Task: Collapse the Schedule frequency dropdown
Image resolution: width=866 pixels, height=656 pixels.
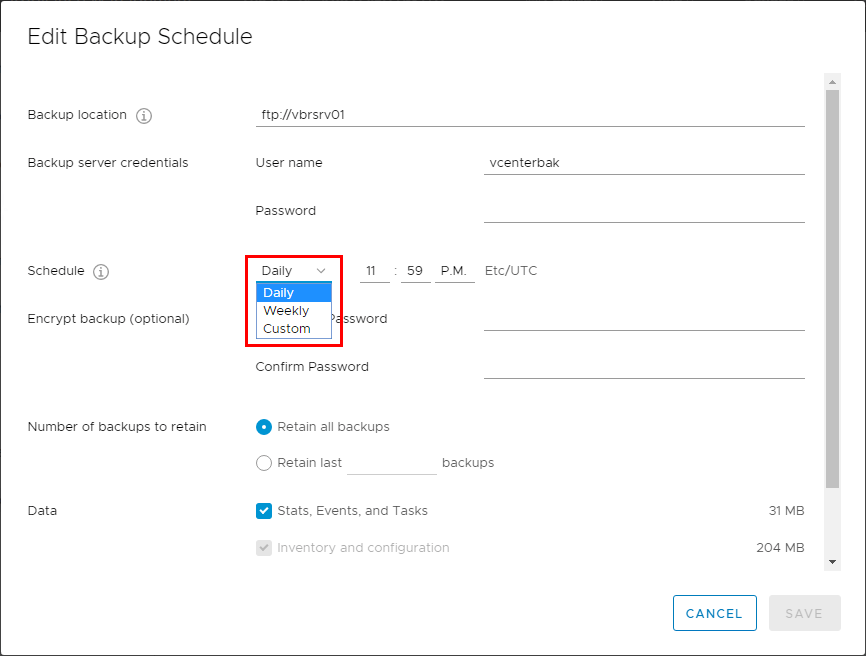Action: (x=293, y=271)
